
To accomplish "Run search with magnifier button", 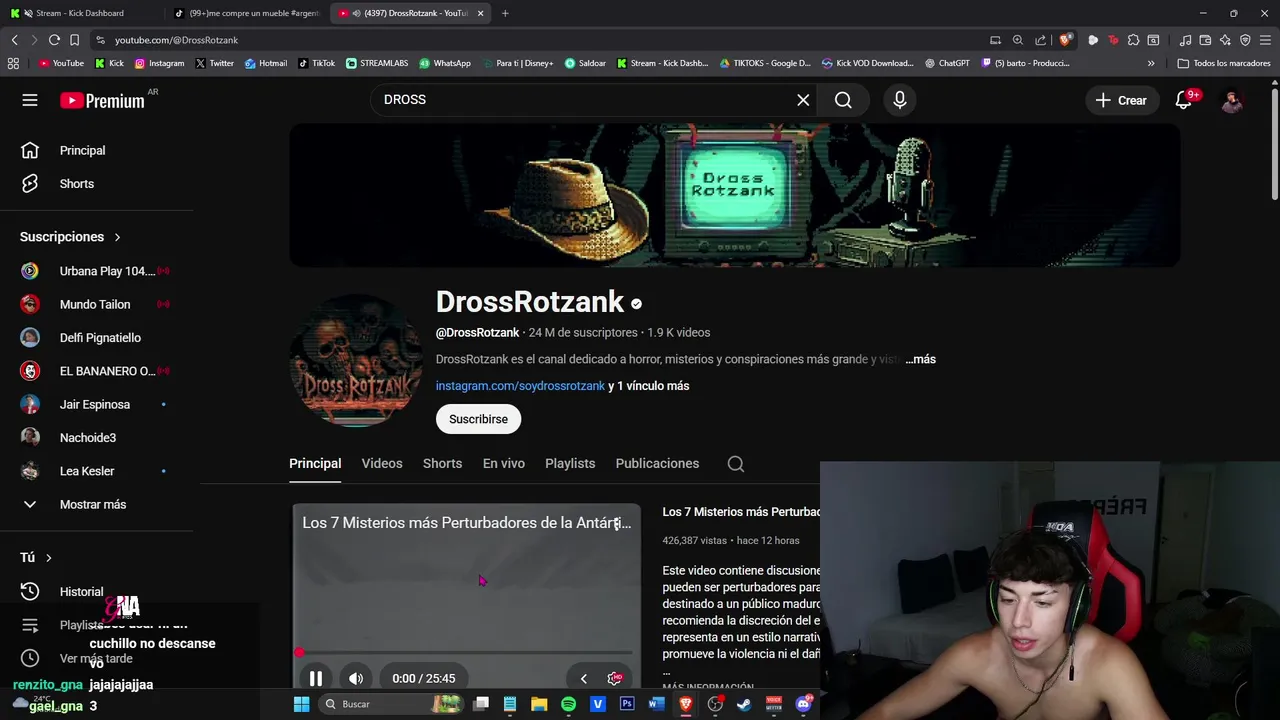I will pyautogui.click(x=843, y=100).
